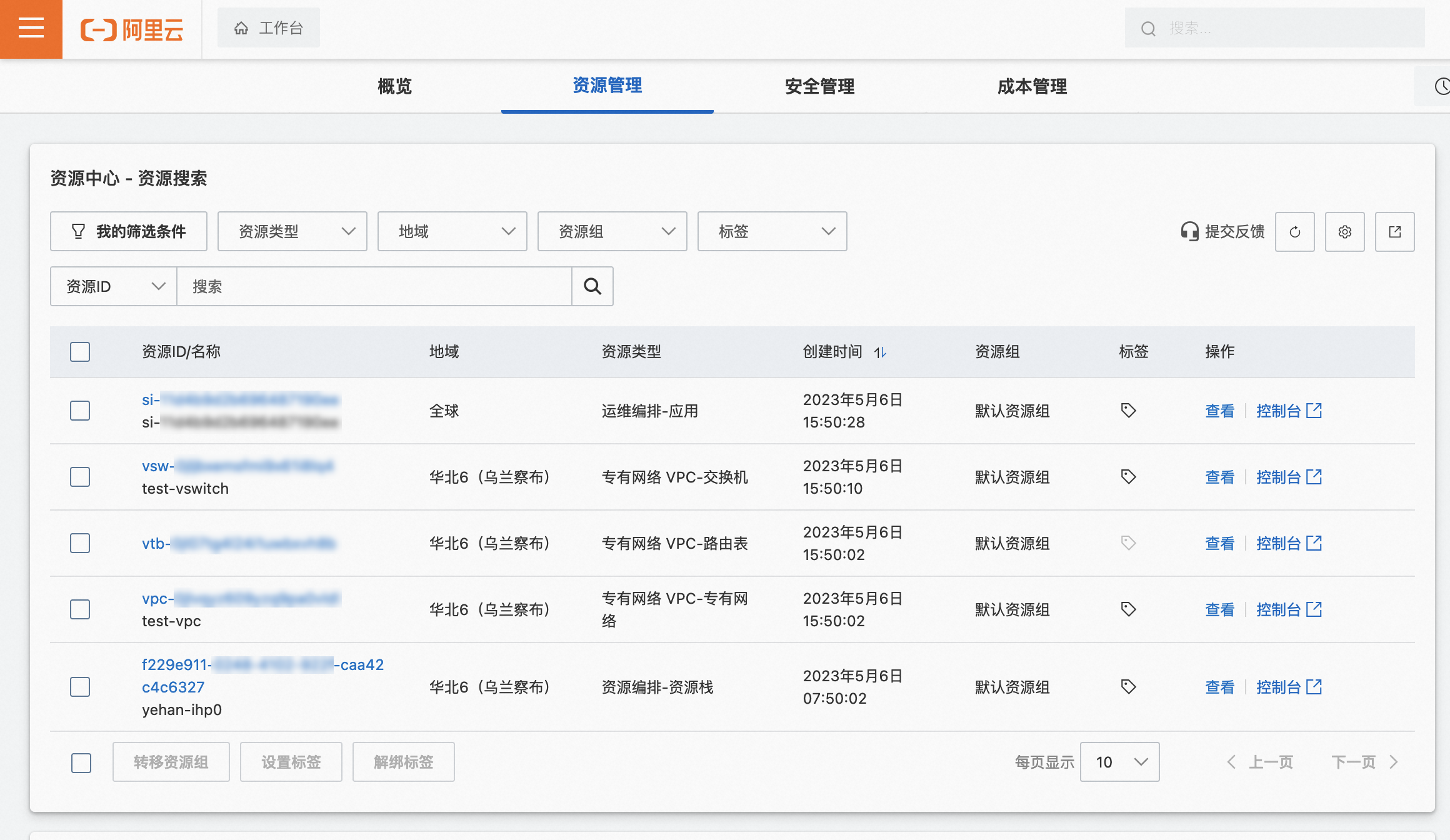Image resolution: width=1450 pixels, height=840 pixels.
Task: Click the 解绑标签 button
Action: [x=403, y=762]
